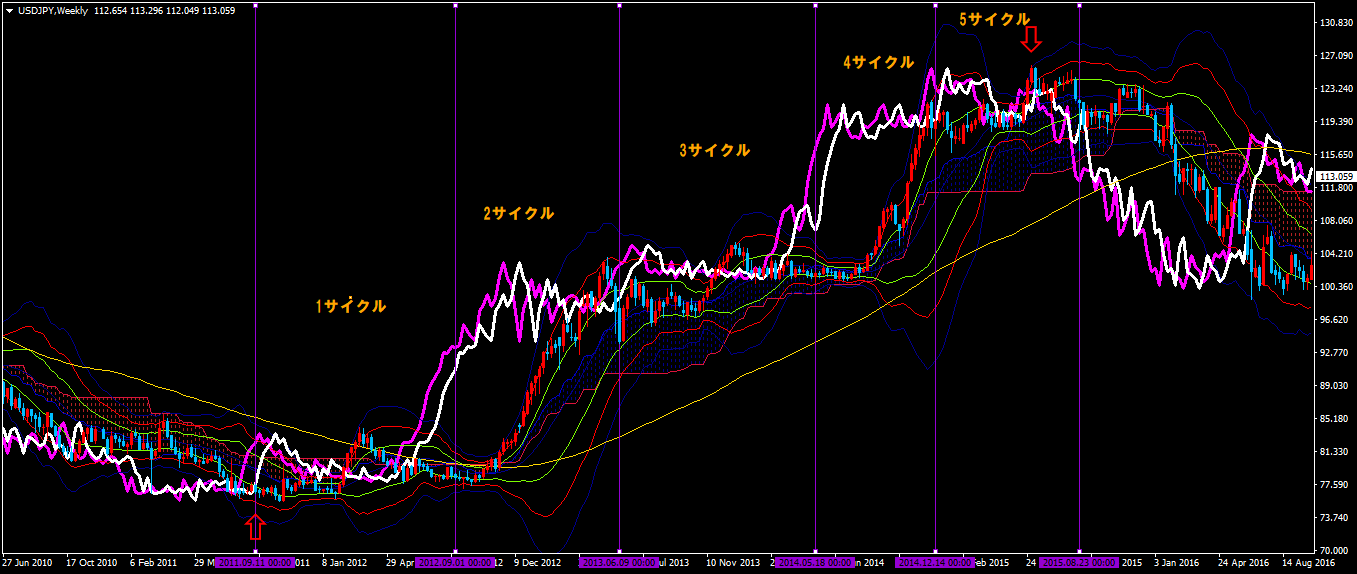Viewport: 1357px width, 574px height.
Task: Click the 85.180 price level
Action: click(x=1334, y=419)
